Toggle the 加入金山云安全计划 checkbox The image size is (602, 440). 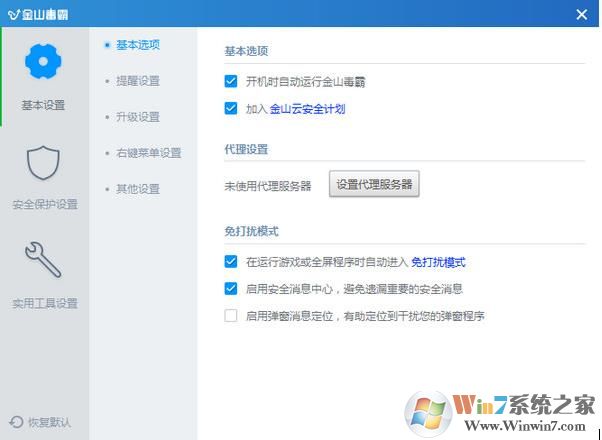231,108
